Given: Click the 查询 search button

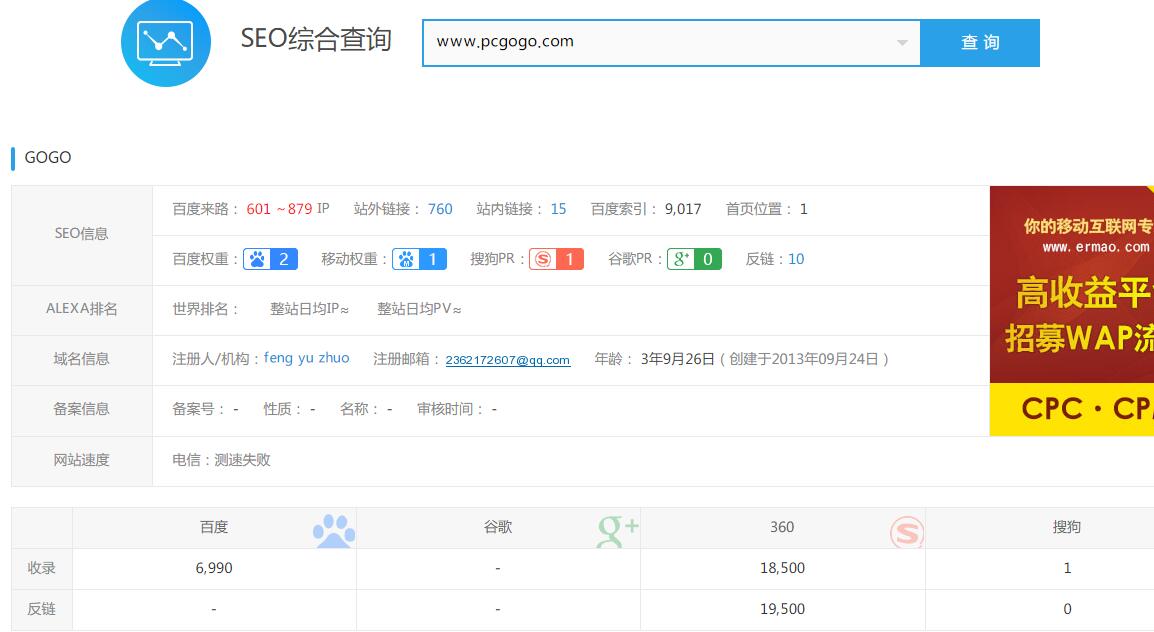Looking at the screenshot, I should click(x=980, y=43).
